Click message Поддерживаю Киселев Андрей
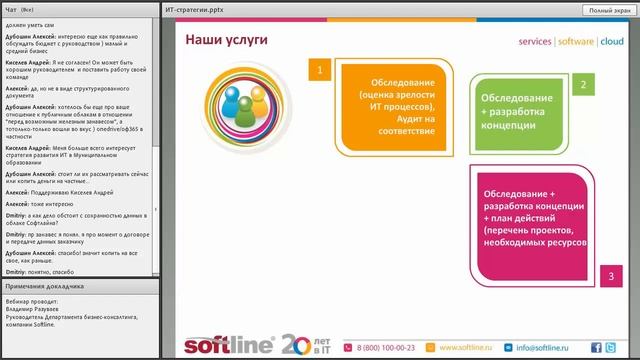The width and height of the screenshot is (640, 360). pyautogui.click(x=60, y=192)
